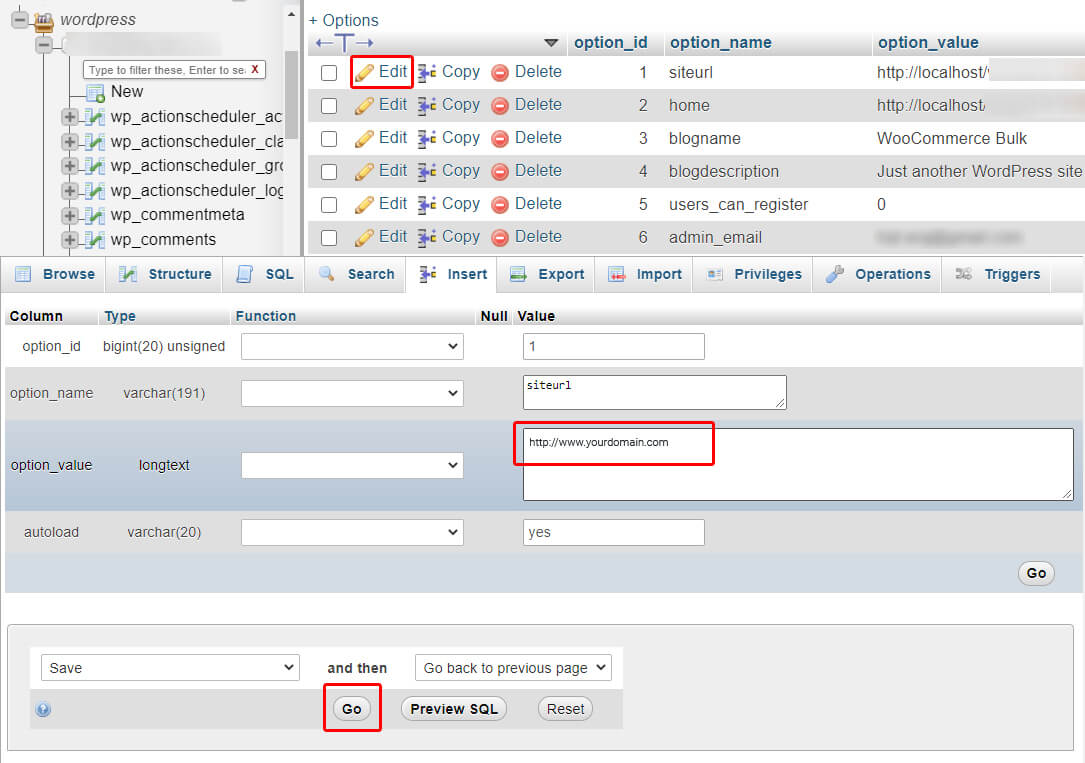Sort by the option_id column header
The height and width of the screenshot is (763, 1085).
(610, 43)
